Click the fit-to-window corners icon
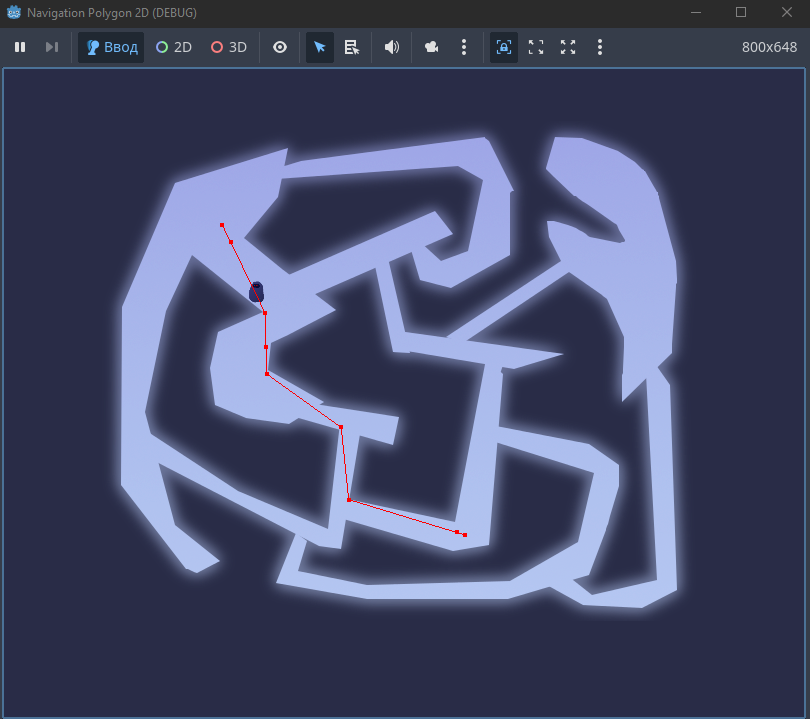810x719 pixels. coord(536,47)
